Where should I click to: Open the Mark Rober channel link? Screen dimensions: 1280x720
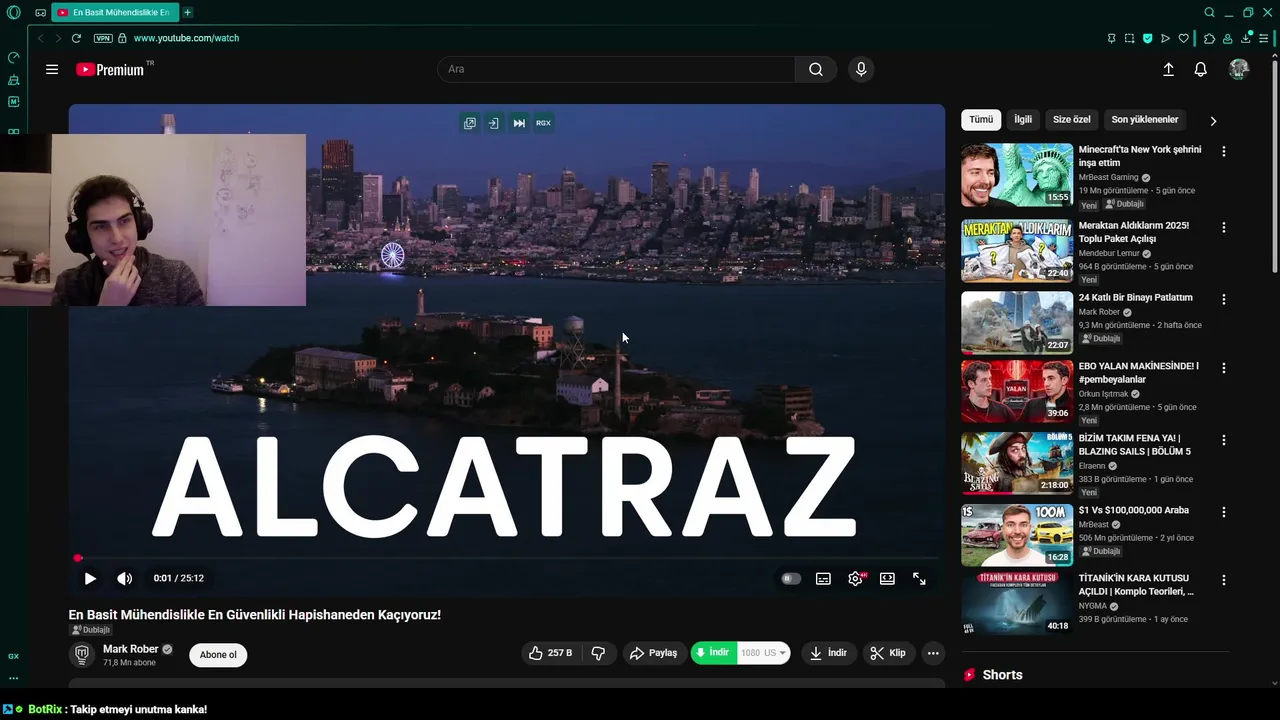[131, 649]
